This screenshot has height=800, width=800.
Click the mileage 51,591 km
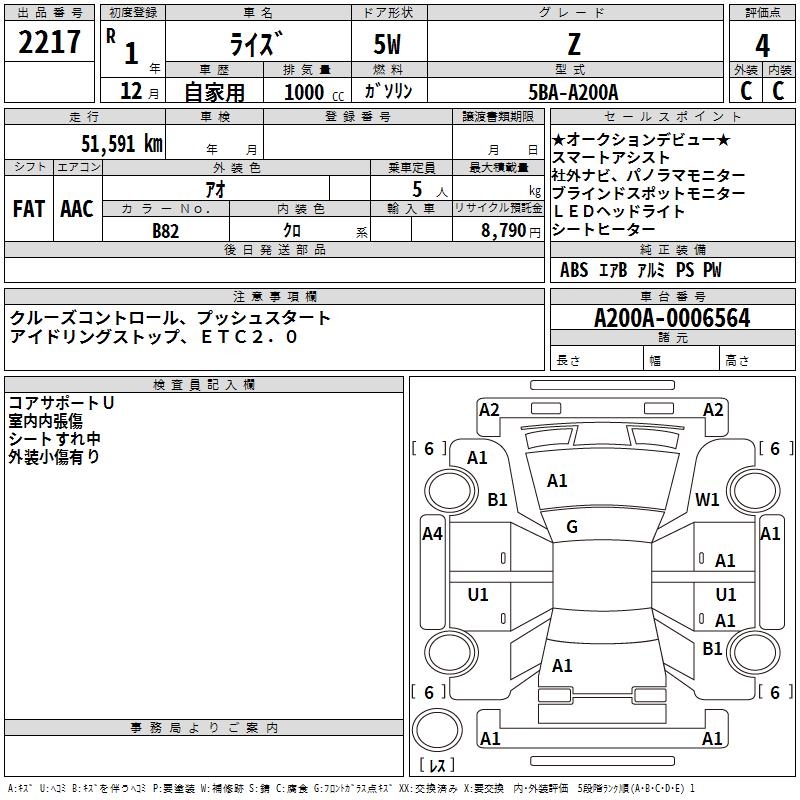[122, 143]
